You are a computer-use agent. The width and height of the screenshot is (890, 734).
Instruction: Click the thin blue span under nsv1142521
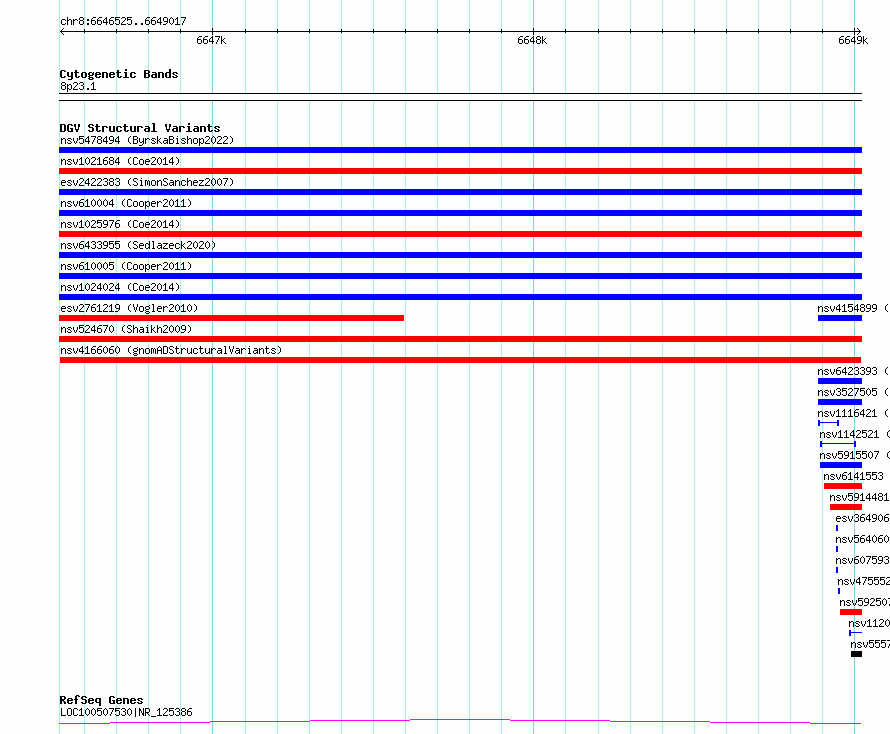point(838,444)
